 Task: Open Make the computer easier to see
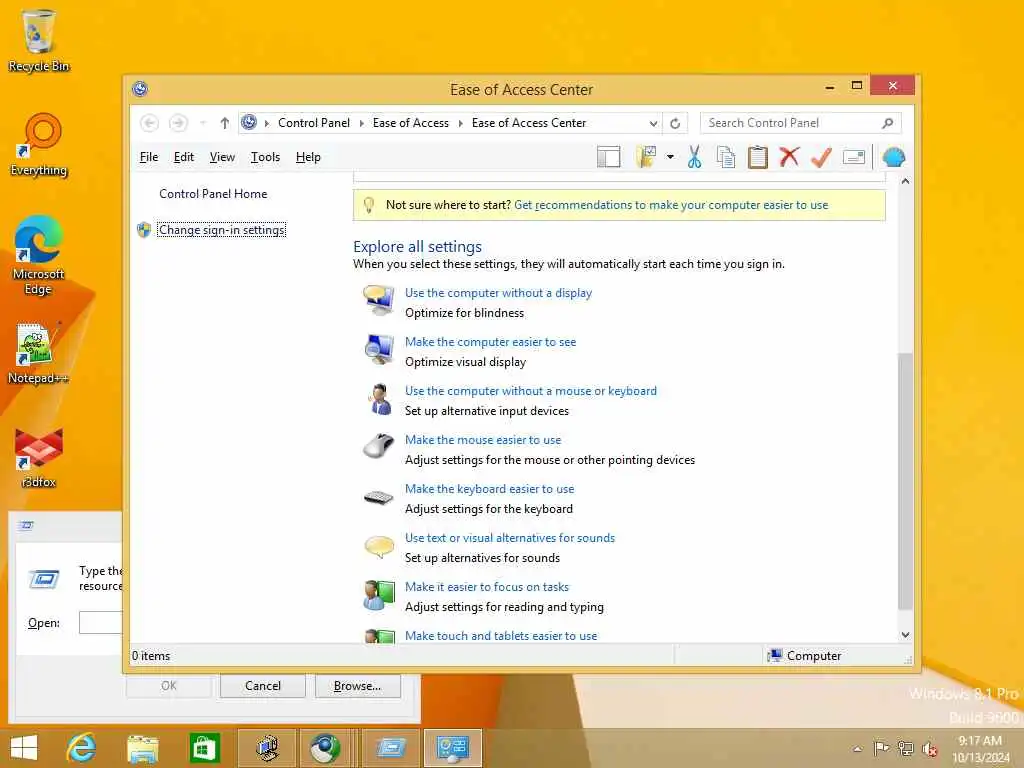(490, 342)
